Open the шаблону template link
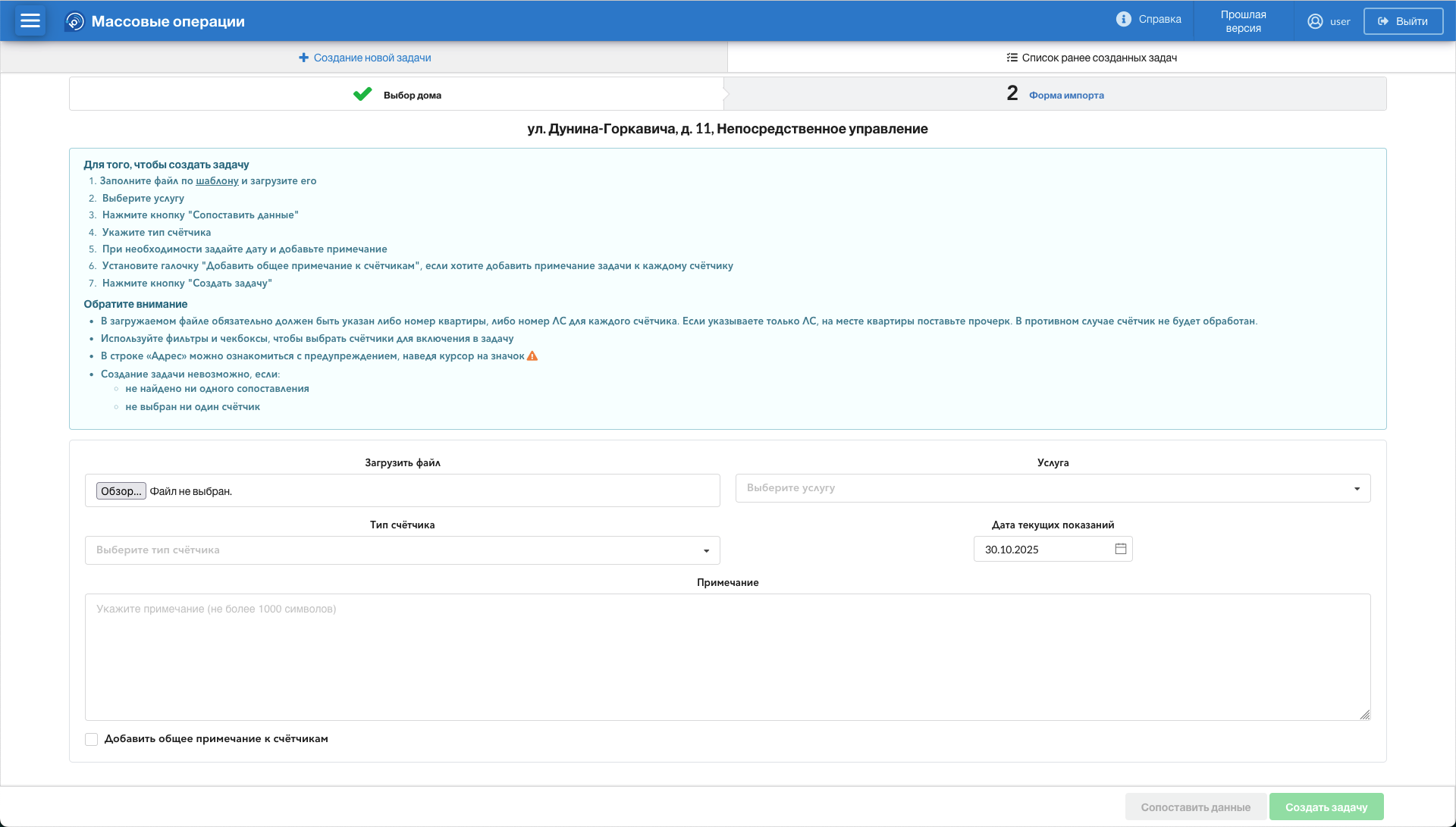Screen dimensions: 1456x827 pos(217,181)
